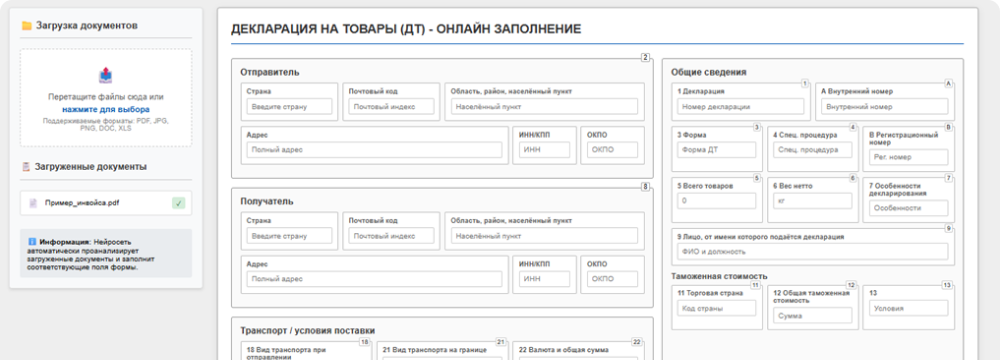The height and width of the screenshot is (360, 1000).
Task: Click the 'нажмите для выбора' upload link
Action: (106, 109)
